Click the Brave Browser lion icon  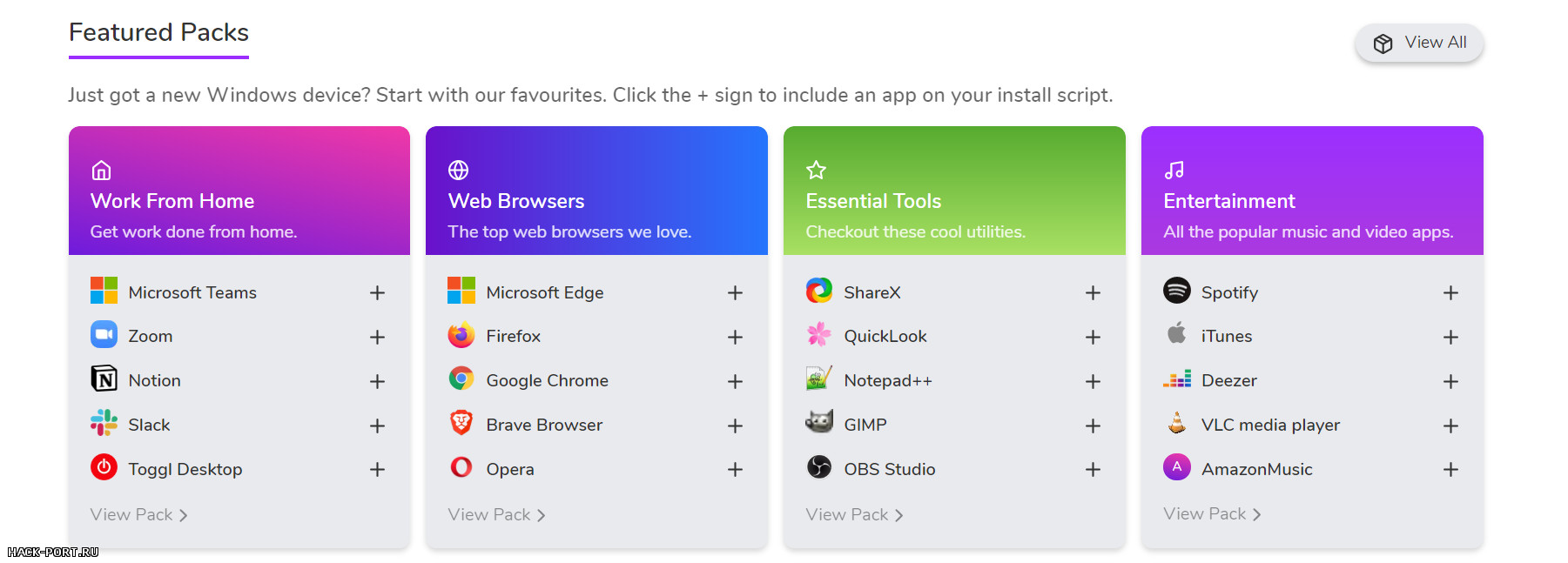[461, 423]
